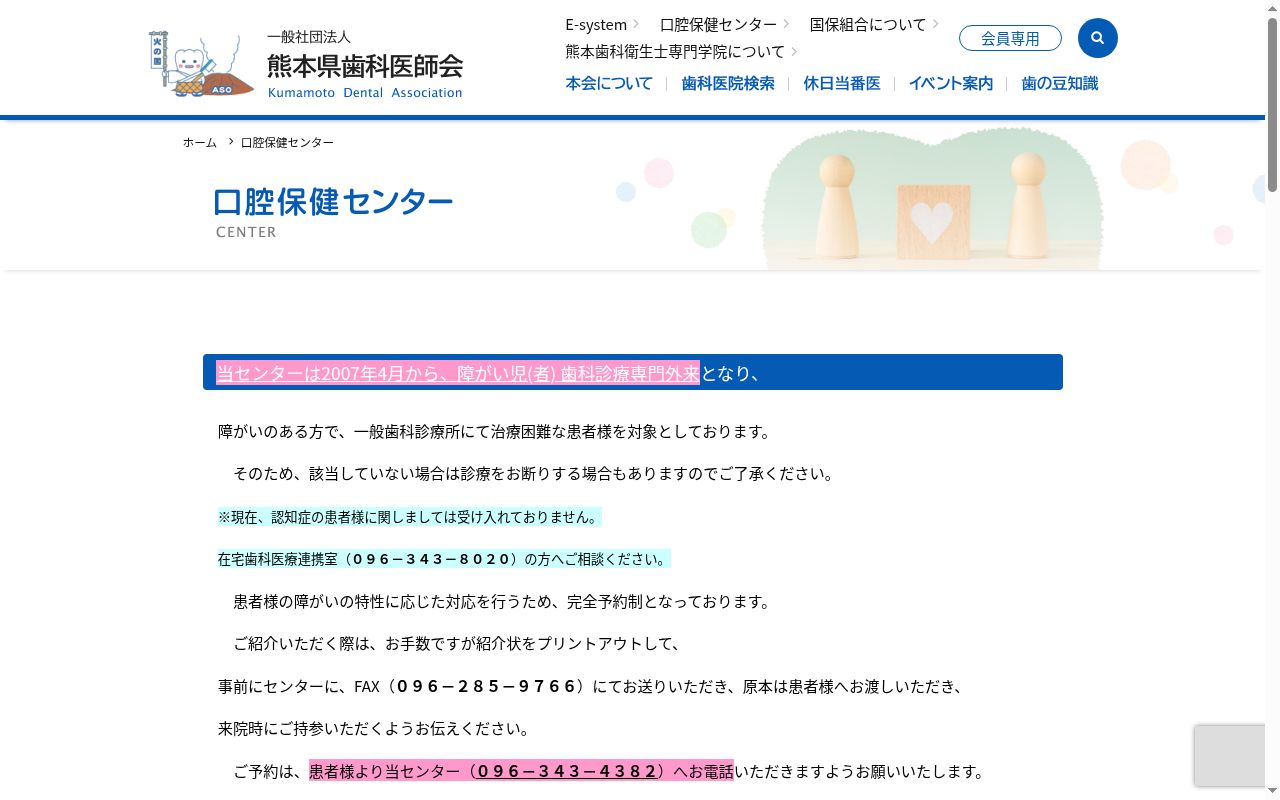Click the 熊本県歯科医師会 site title text

click(365, 66)
